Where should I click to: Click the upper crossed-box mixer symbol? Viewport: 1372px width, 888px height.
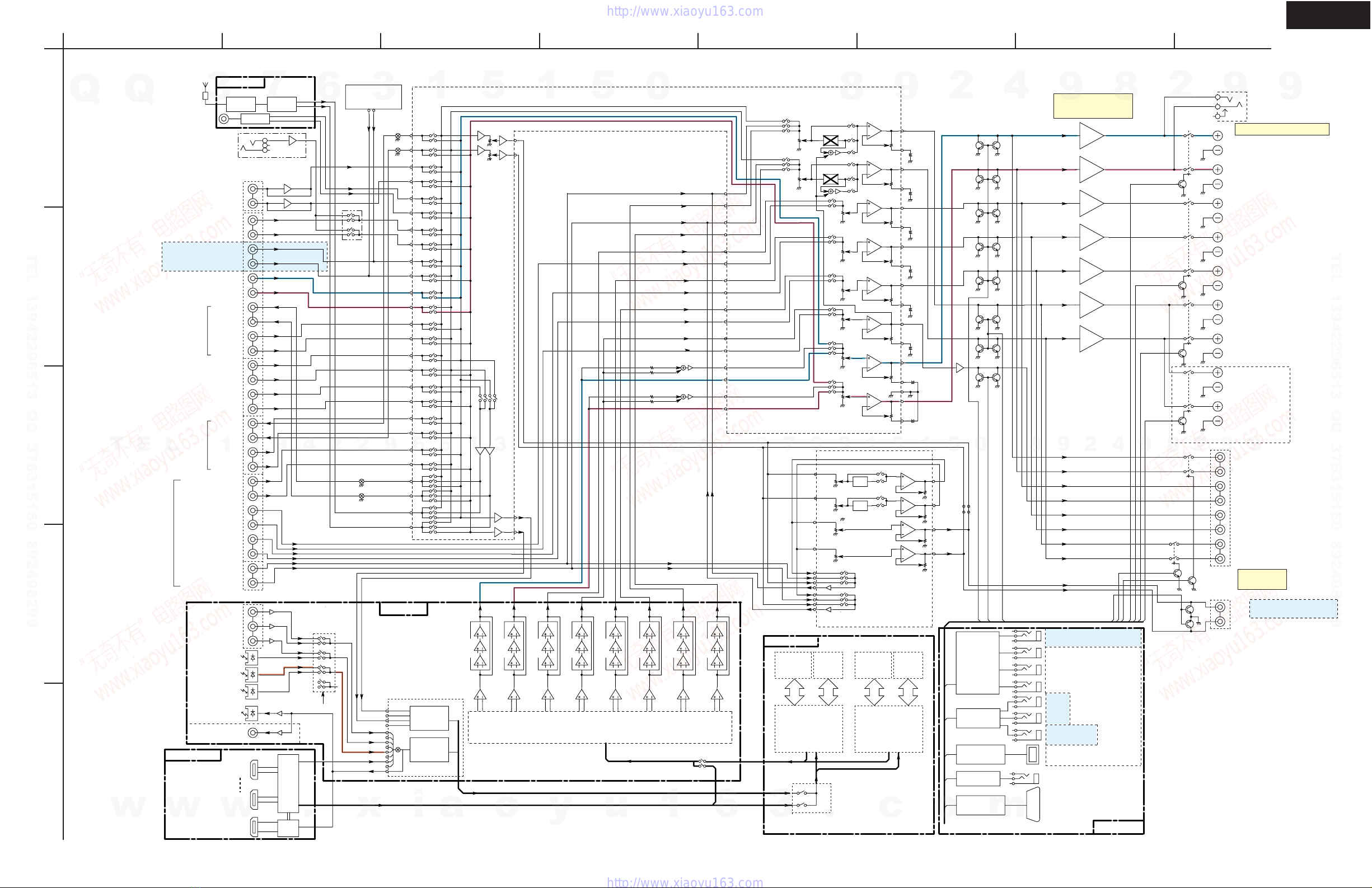830,140
